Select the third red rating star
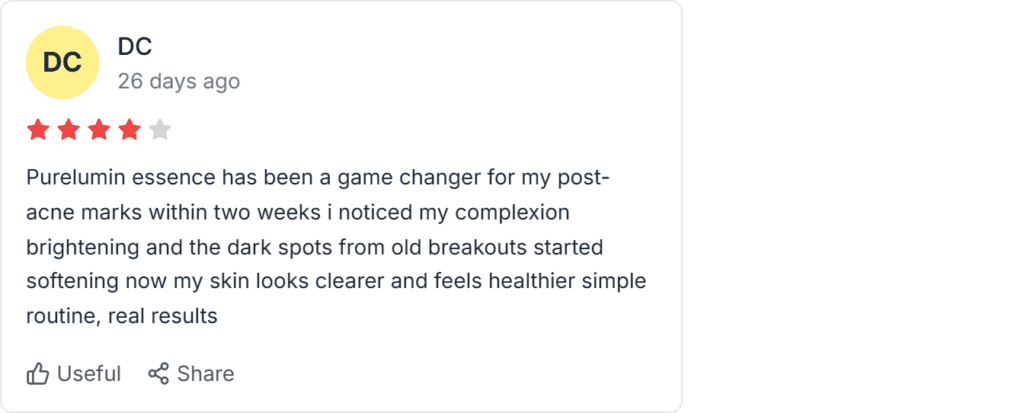 (99, 130)
